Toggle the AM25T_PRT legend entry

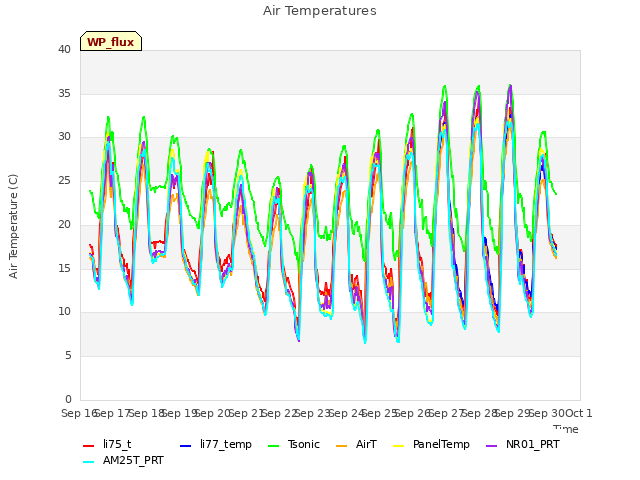pyautogui.click(x=123, y=461)
